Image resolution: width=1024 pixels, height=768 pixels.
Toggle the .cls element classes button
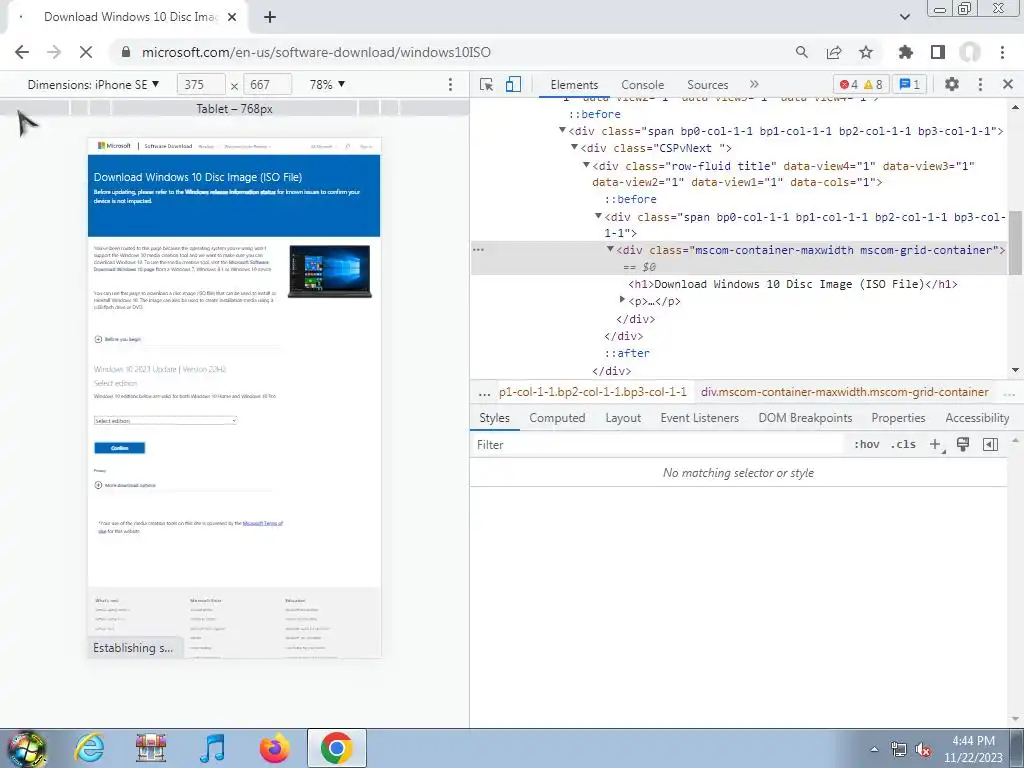903,444
